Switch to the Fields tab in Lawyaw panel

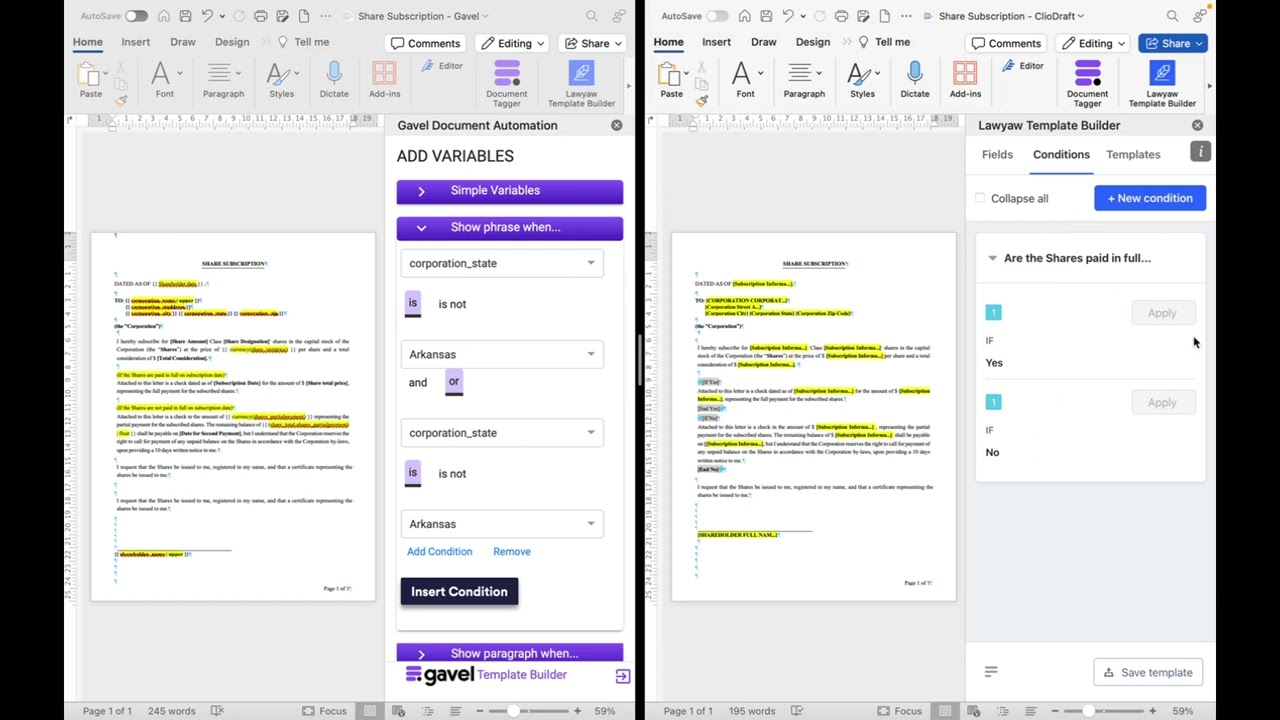(x=997, y=155)
